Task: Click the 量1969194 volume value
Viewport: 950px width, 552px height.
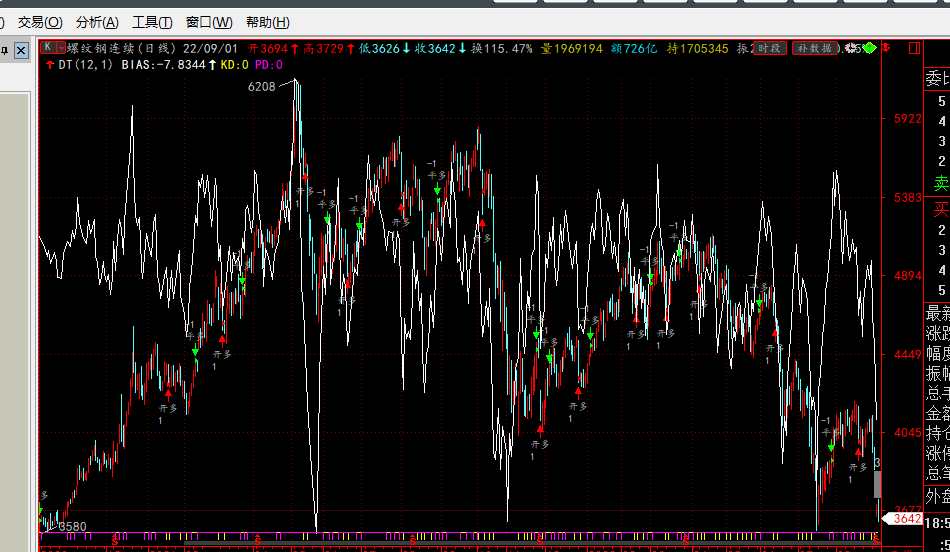Action: tap(571, 48)
